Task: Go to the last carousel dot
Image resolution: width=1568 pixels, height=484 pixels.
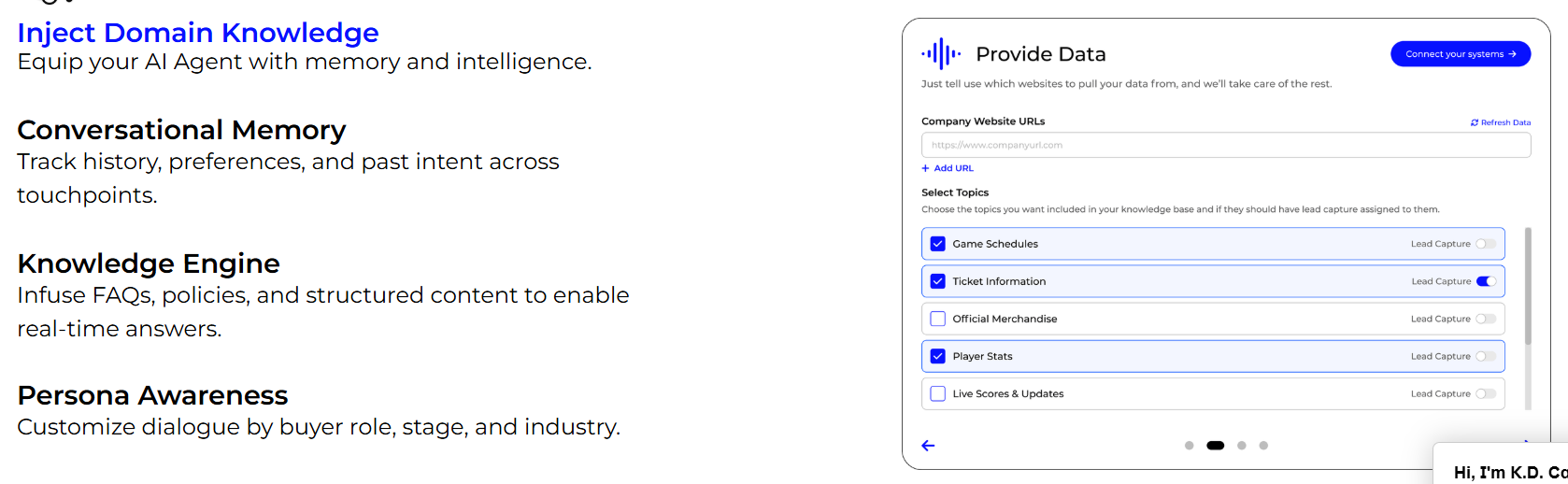Action: pos(1263,446)
